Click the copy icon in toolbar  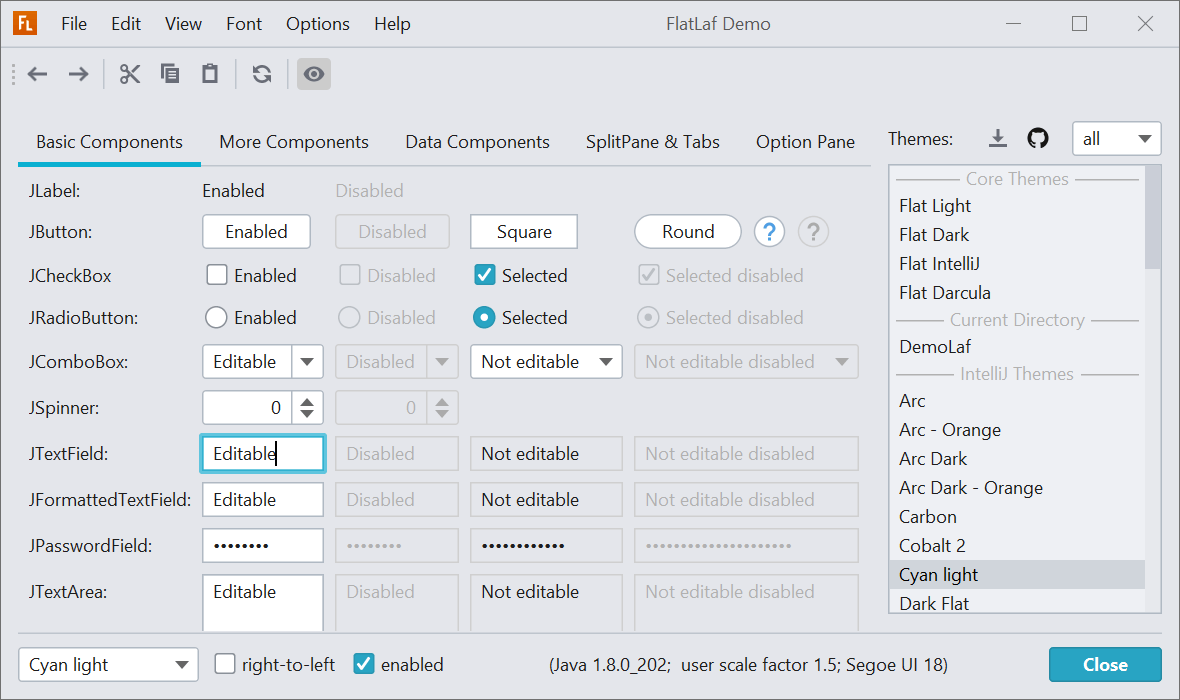170,74
